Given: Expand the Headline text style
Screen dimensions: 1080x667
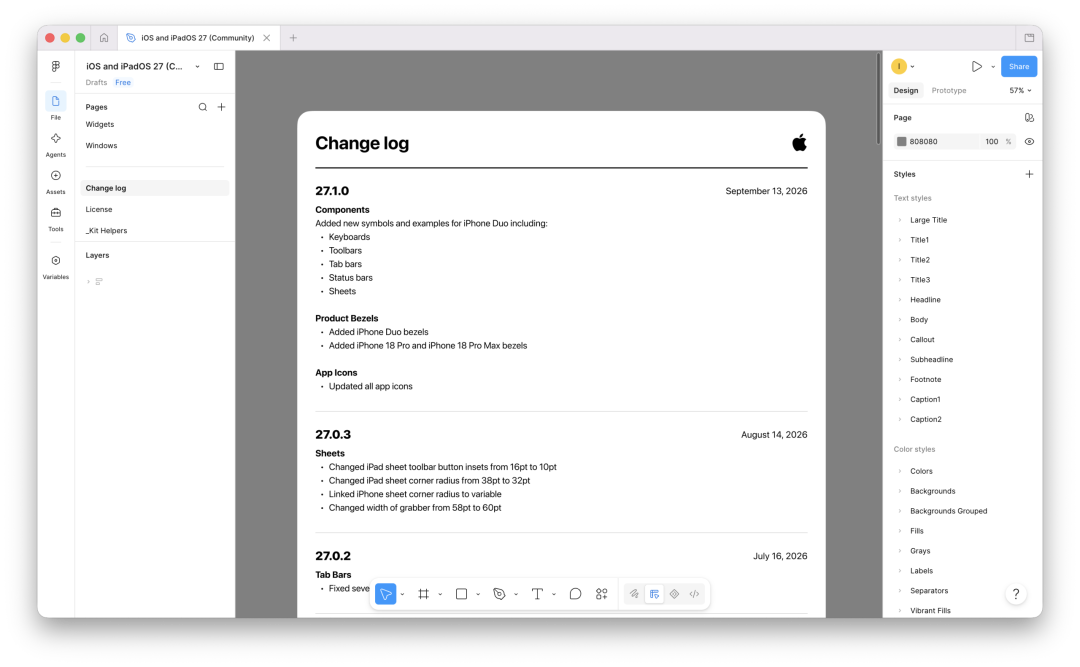Looking at the screenshot, I should click(900, 300).
